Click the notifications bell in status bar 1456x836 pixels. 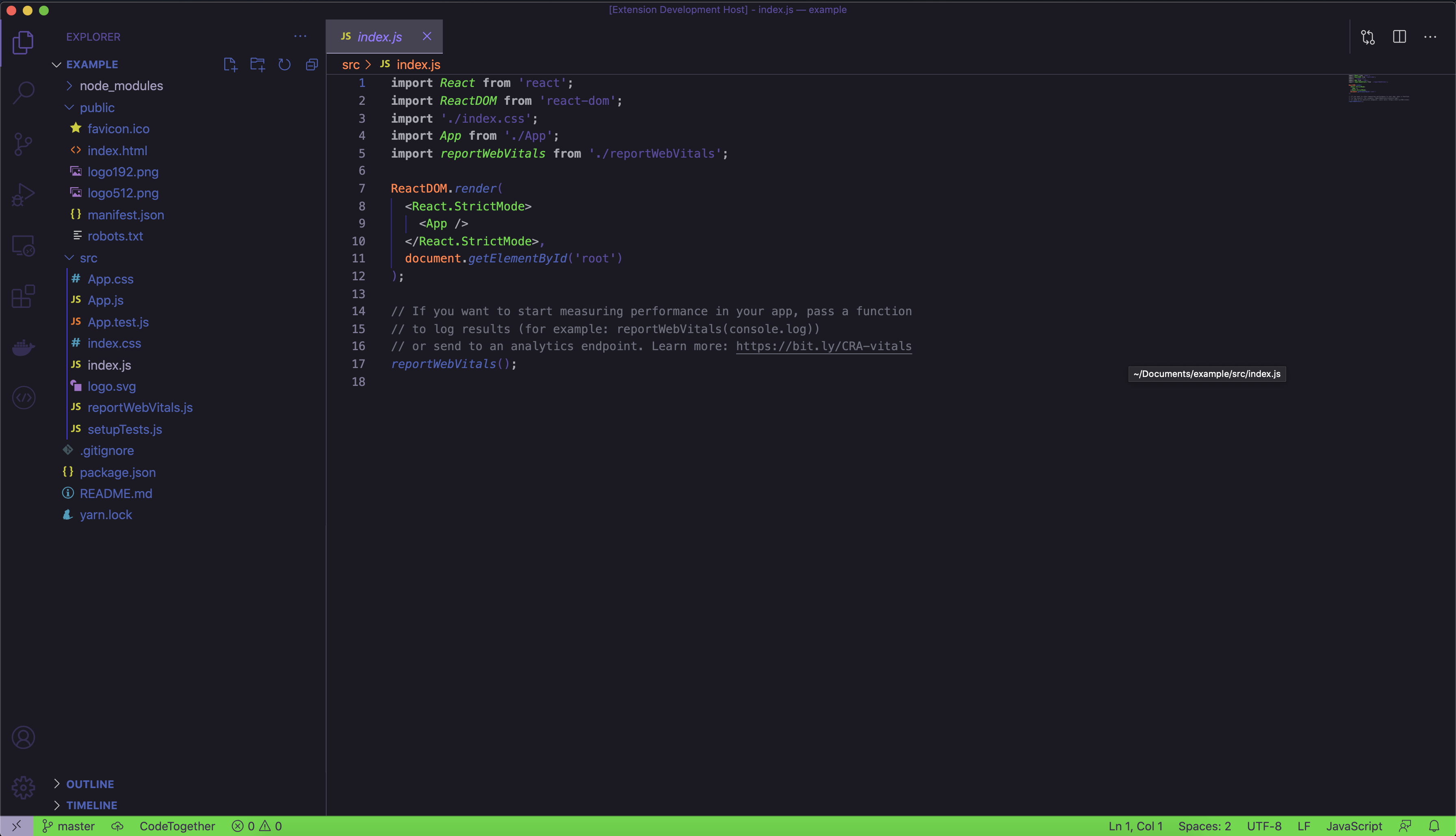[1434, 826]
